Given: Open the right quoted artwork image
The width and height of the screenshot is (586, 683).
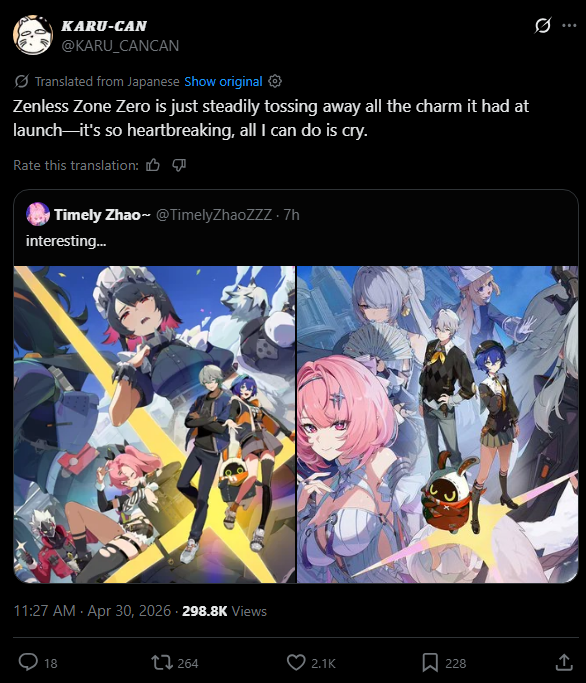Looking at the screenshot, I should pos(437,424).
